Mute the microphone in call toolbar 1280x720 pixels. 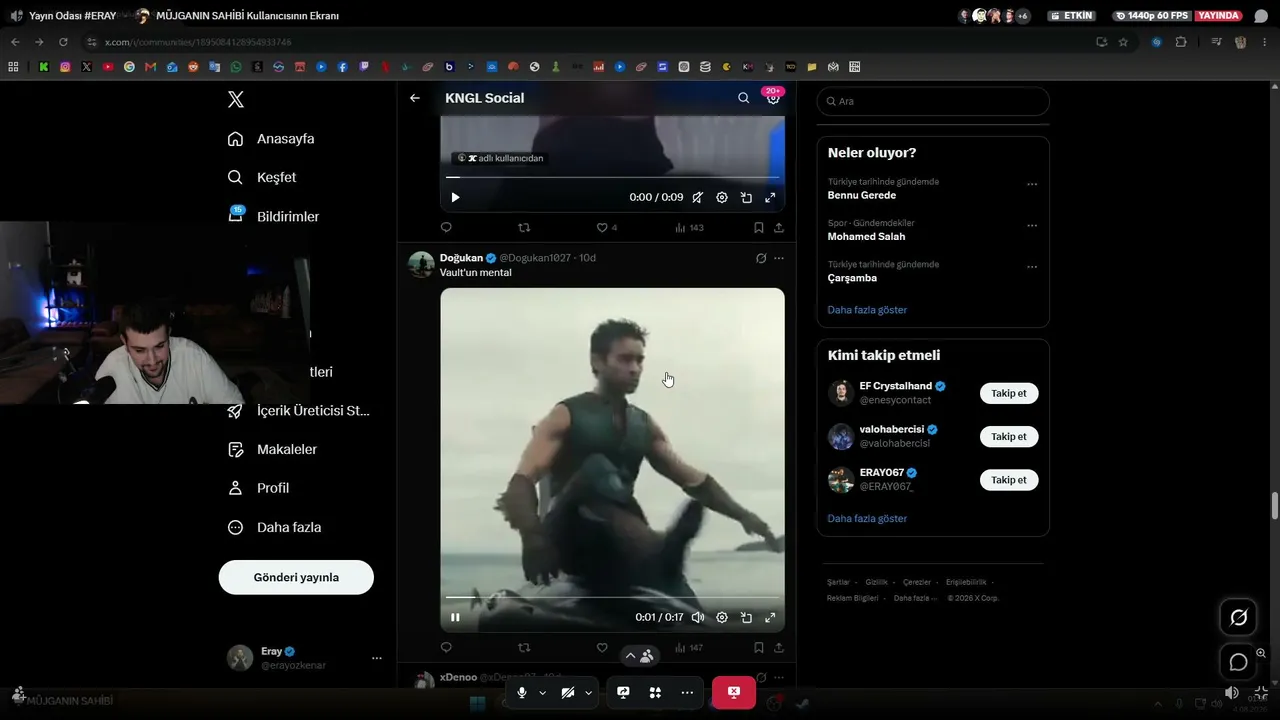521,692
